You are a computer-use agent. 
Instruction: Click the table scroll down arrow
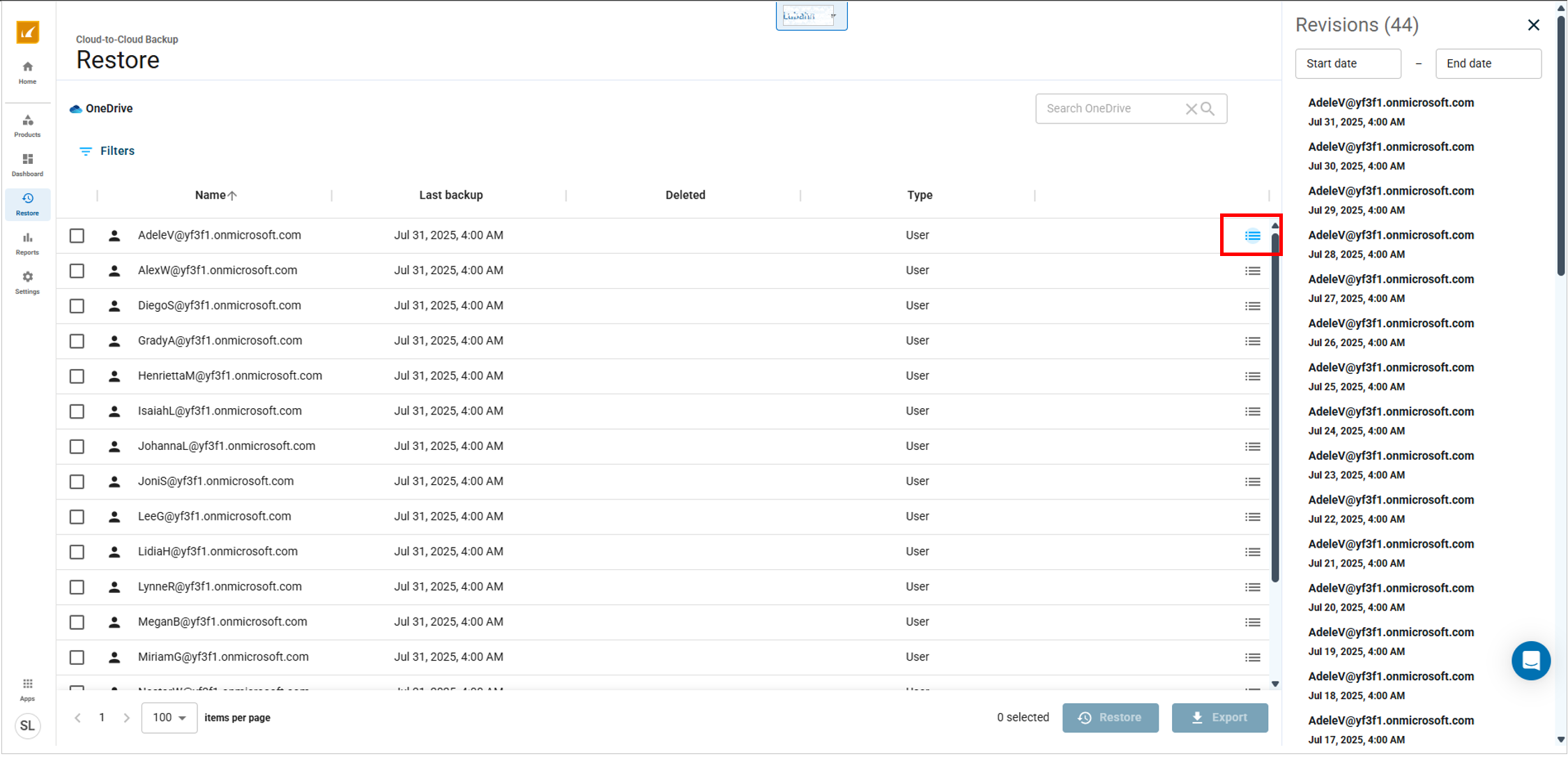point(1274,684)
